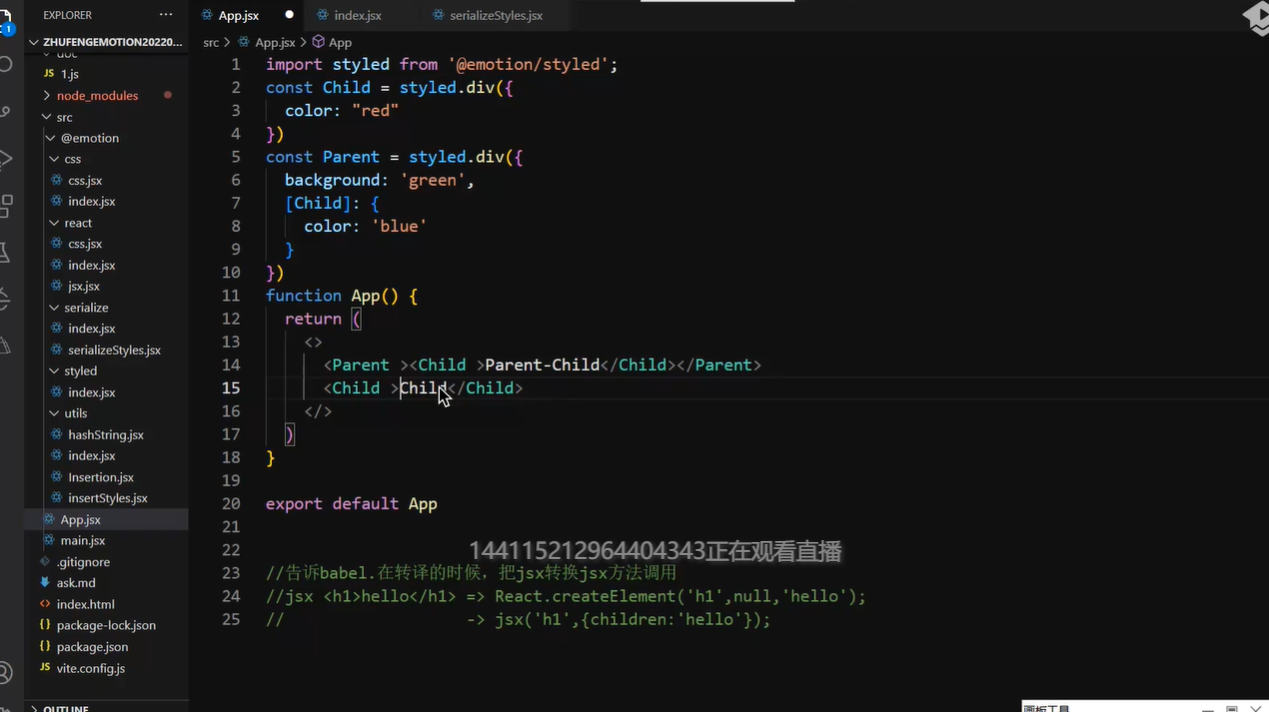Open vite.config.js in the explorer

coord(90,668)
